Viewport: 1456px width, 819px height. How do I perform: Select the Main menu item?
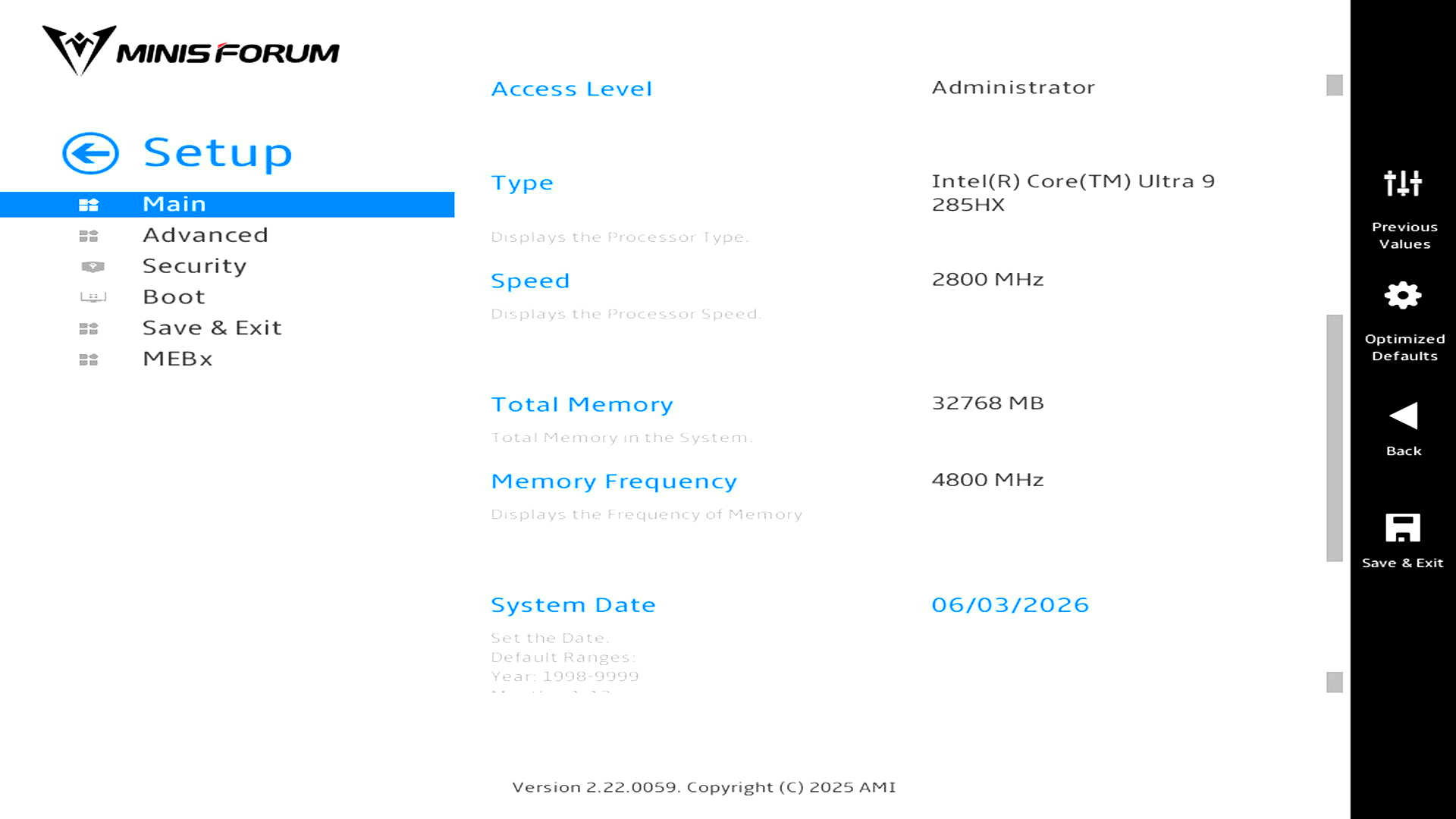(227, 204)
